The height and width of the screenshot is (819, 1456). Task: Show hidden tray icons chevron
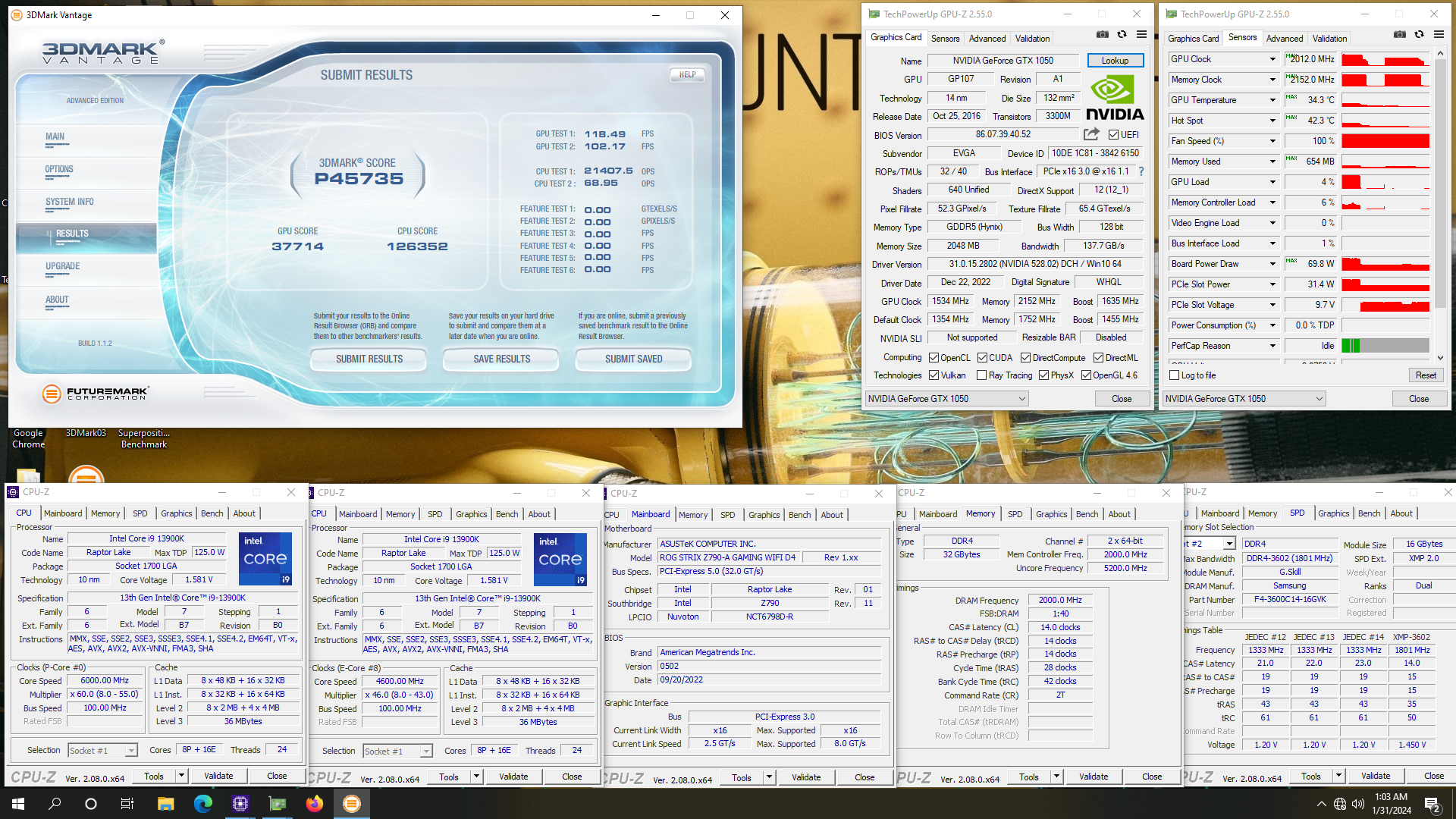click(1322, 804)
